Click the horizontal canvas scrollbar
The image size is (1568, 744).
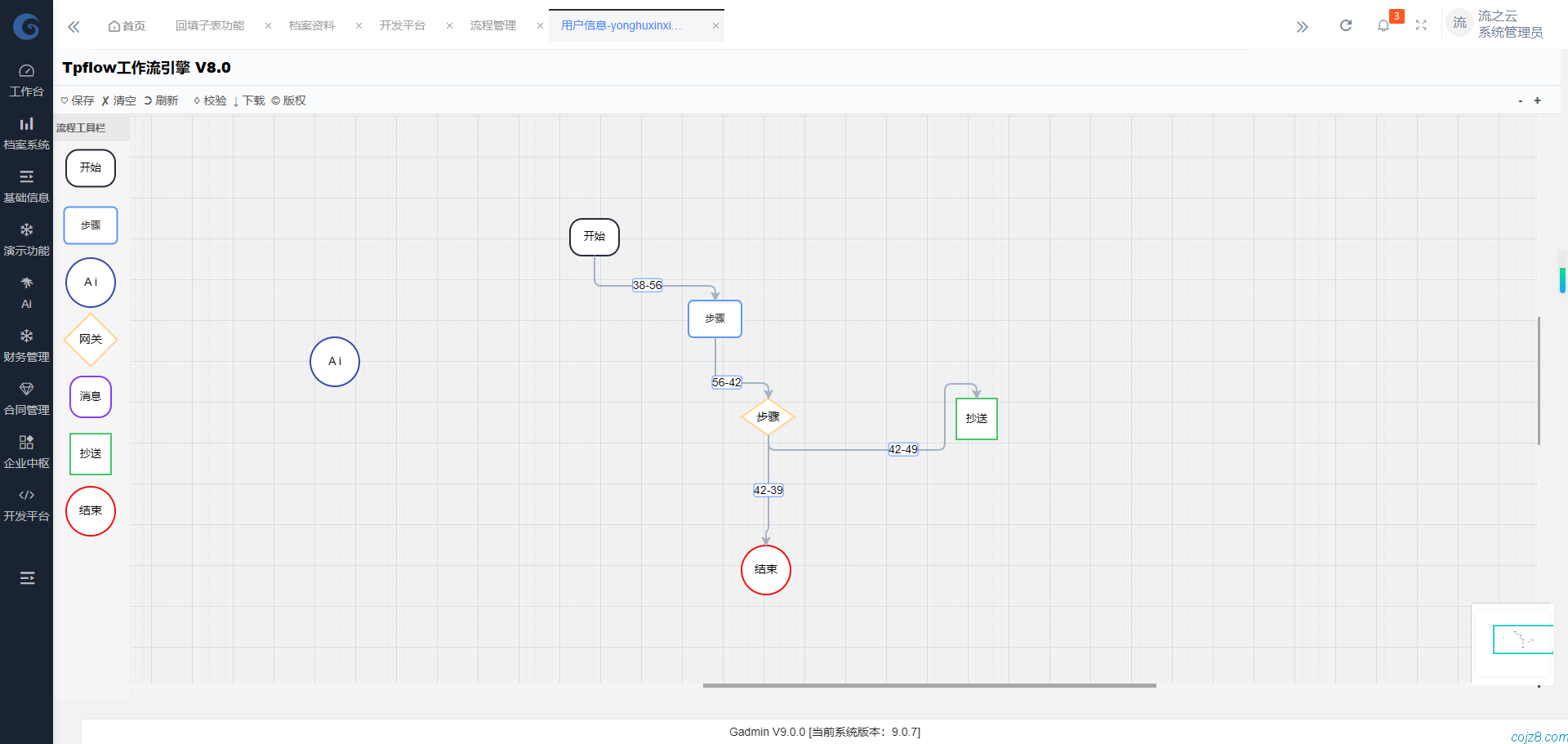[x=929, y=685]
